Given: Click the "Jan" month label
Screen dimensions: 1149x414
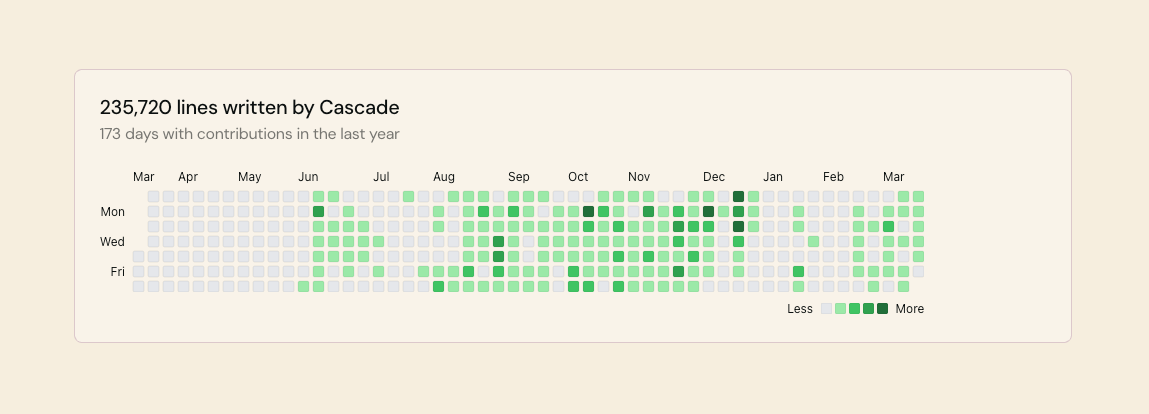Looking at the screenshot, I should [x=773, y=177].
